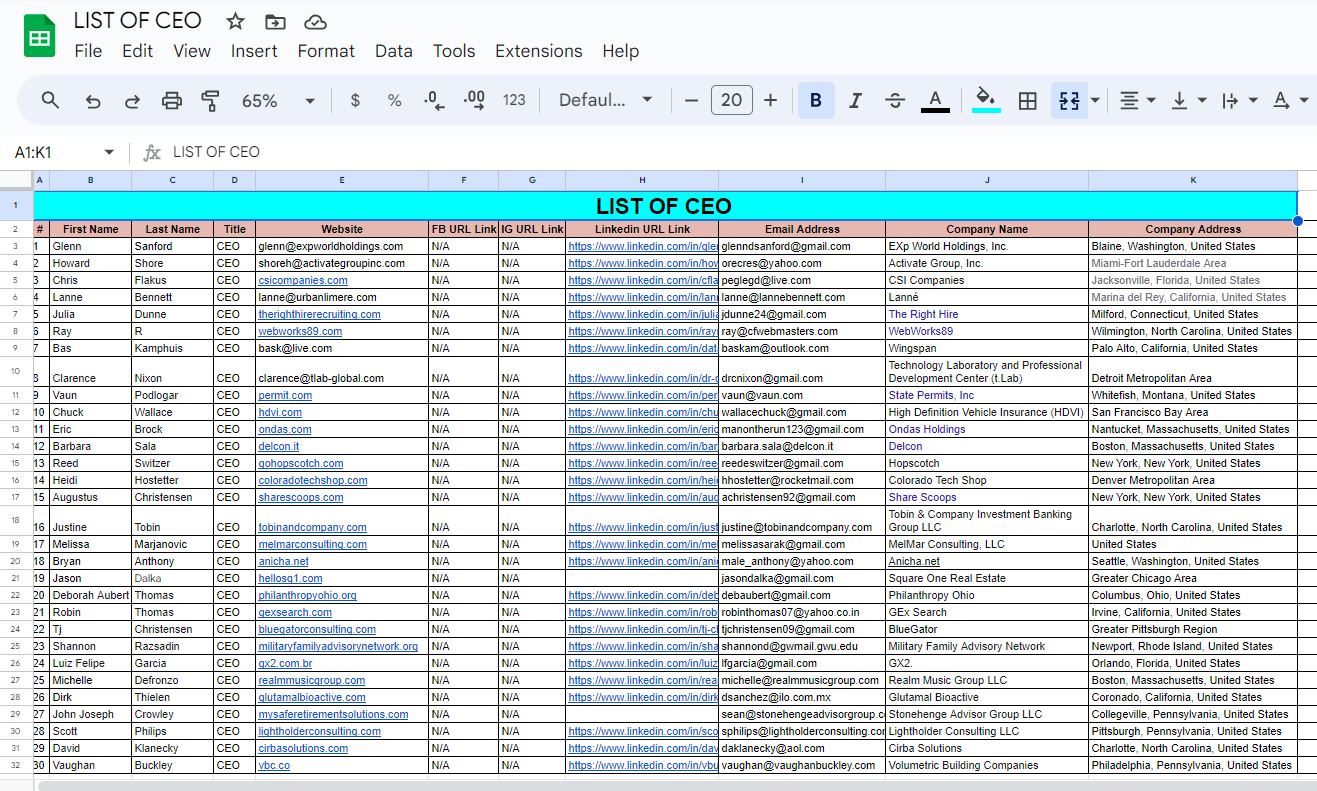Decrease font size minus button

[691, 100]
